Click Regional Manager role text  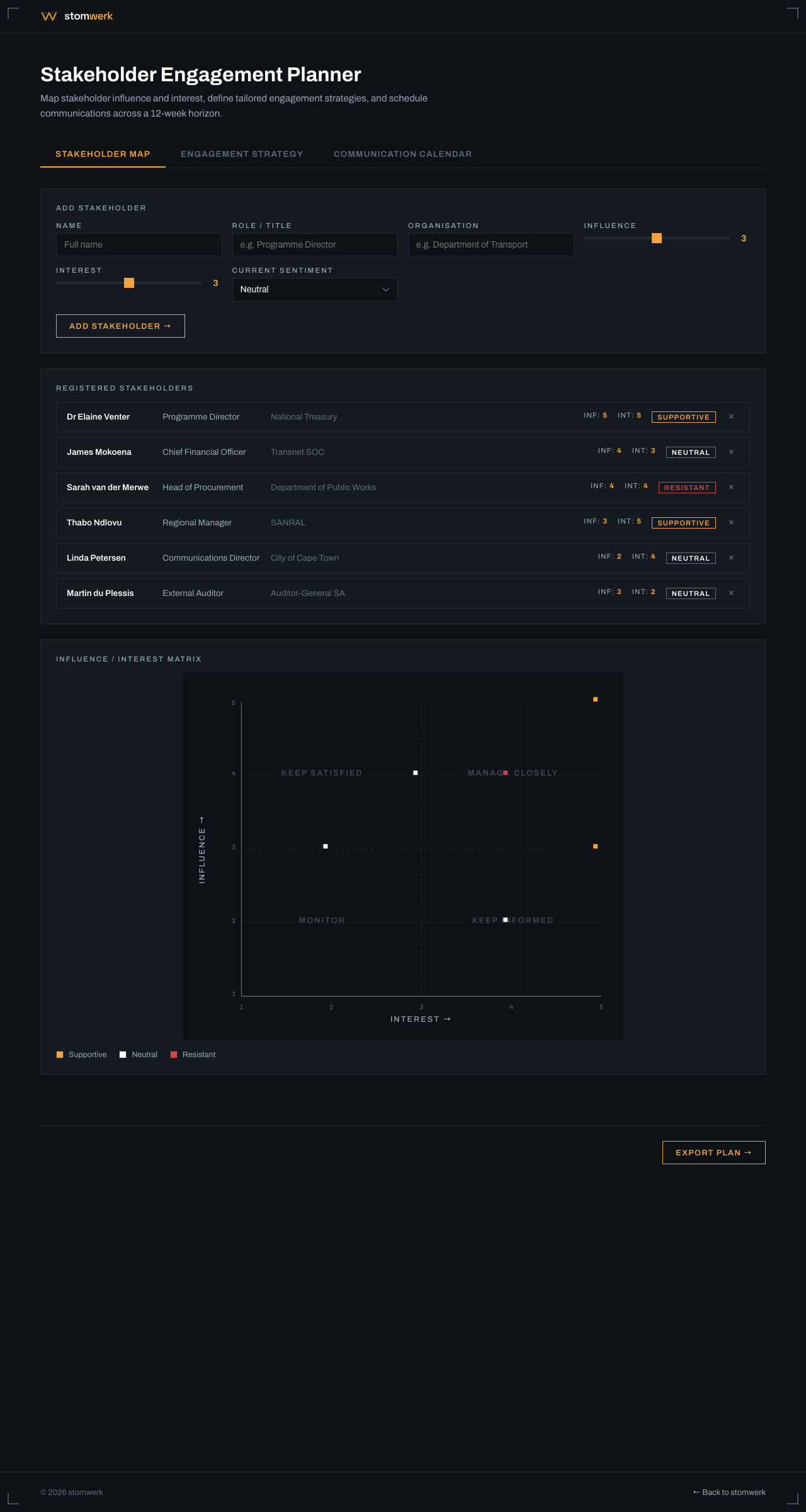[x=197, y=523]
